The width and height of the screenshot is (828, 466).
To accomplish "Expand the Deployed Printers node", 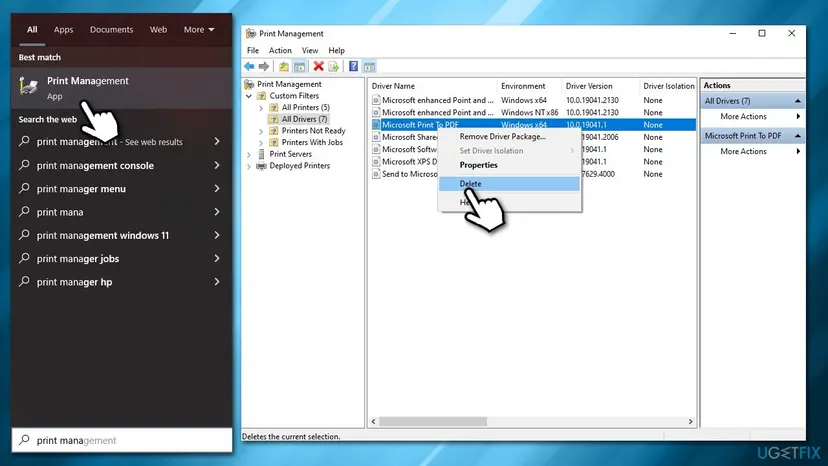I will pyautogui.click(x=249, y=166).
